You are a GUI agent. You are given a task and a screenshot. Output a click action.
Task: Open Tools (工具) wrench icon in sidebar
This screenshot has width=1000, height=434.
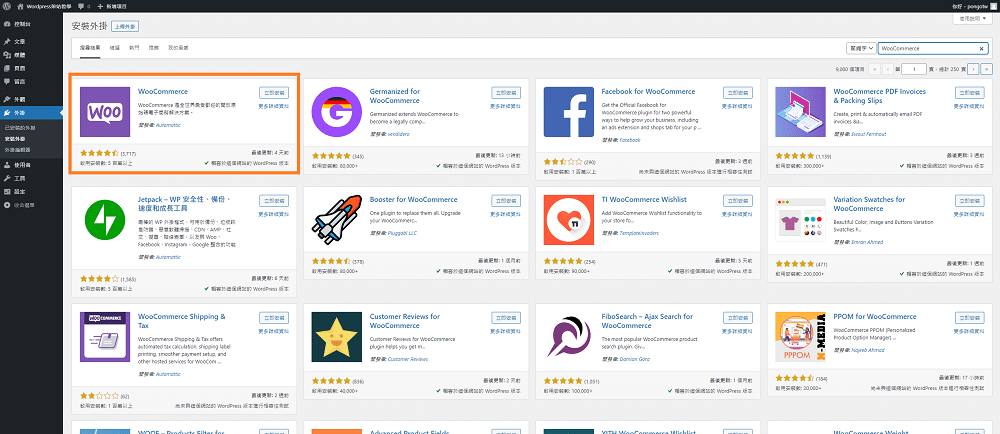point(6,178)
